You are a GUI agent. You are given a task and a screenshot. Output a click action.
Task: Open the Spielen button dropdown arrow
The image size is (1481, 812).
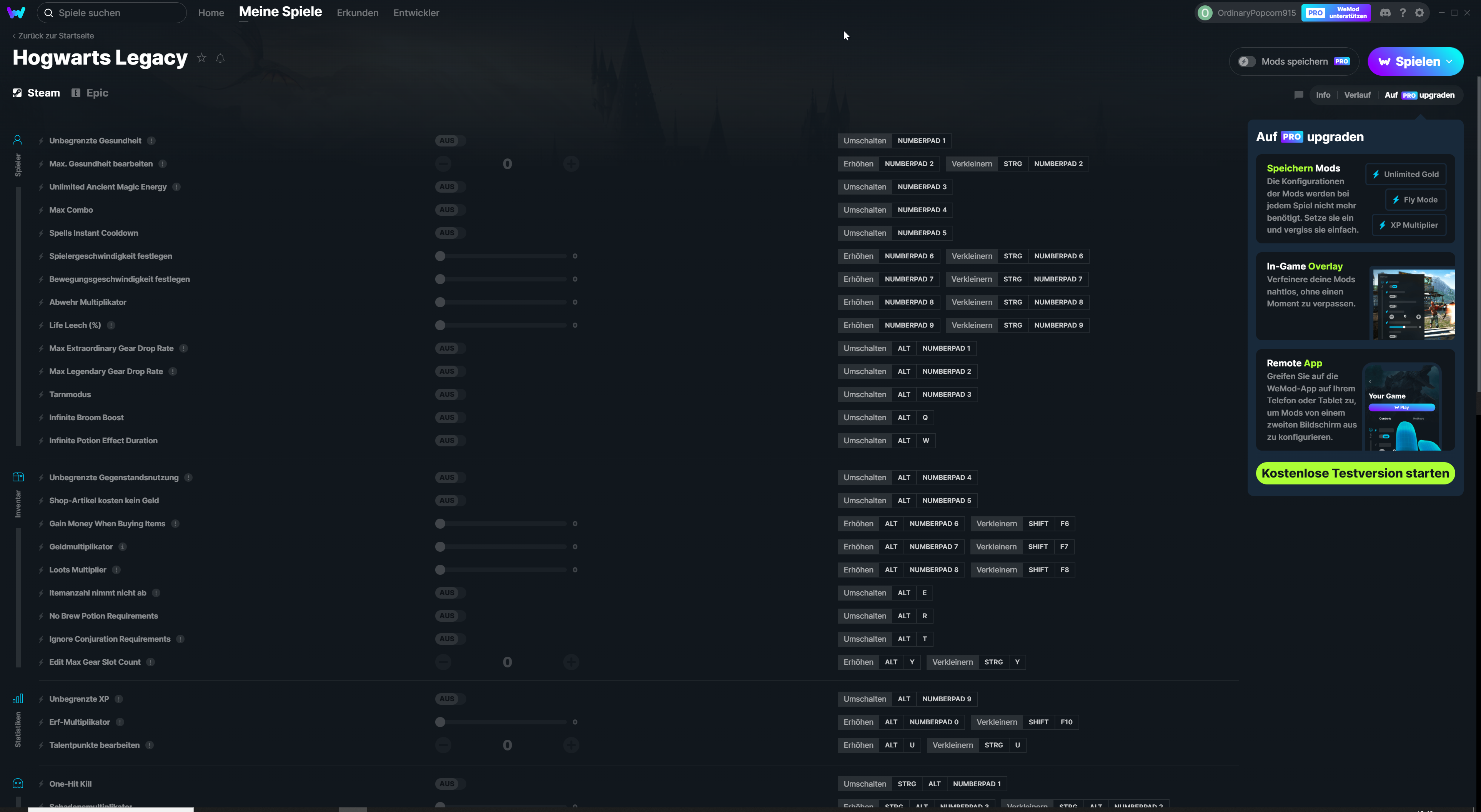coord(1449,62)
